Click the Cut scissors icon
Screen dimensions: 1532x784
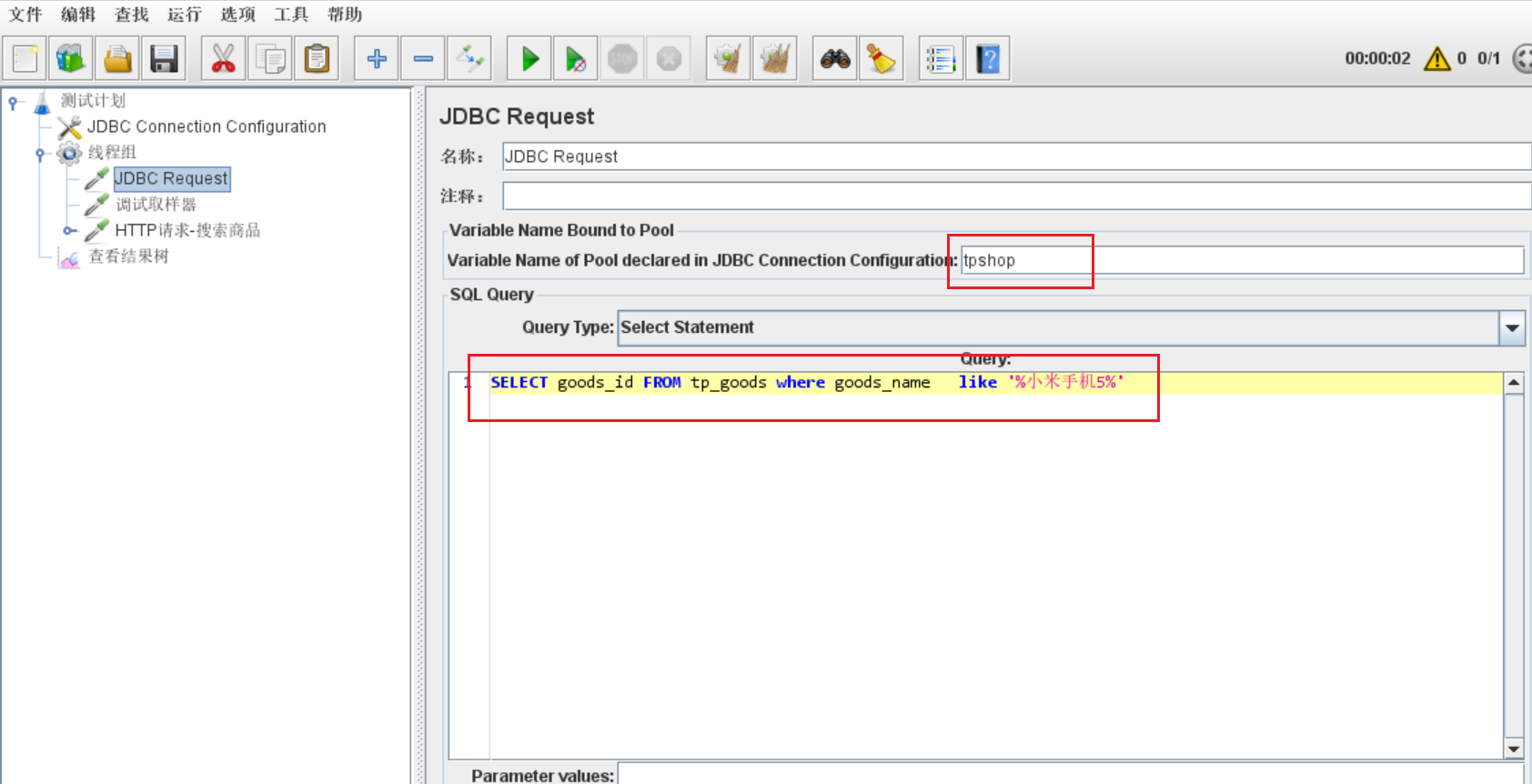pos(223,59)
